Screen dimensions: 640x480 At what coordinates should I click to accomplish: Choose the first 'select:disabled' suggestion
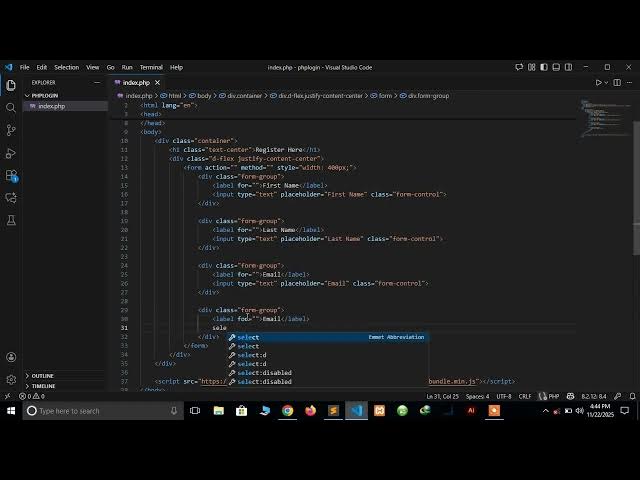pos(328,373)
